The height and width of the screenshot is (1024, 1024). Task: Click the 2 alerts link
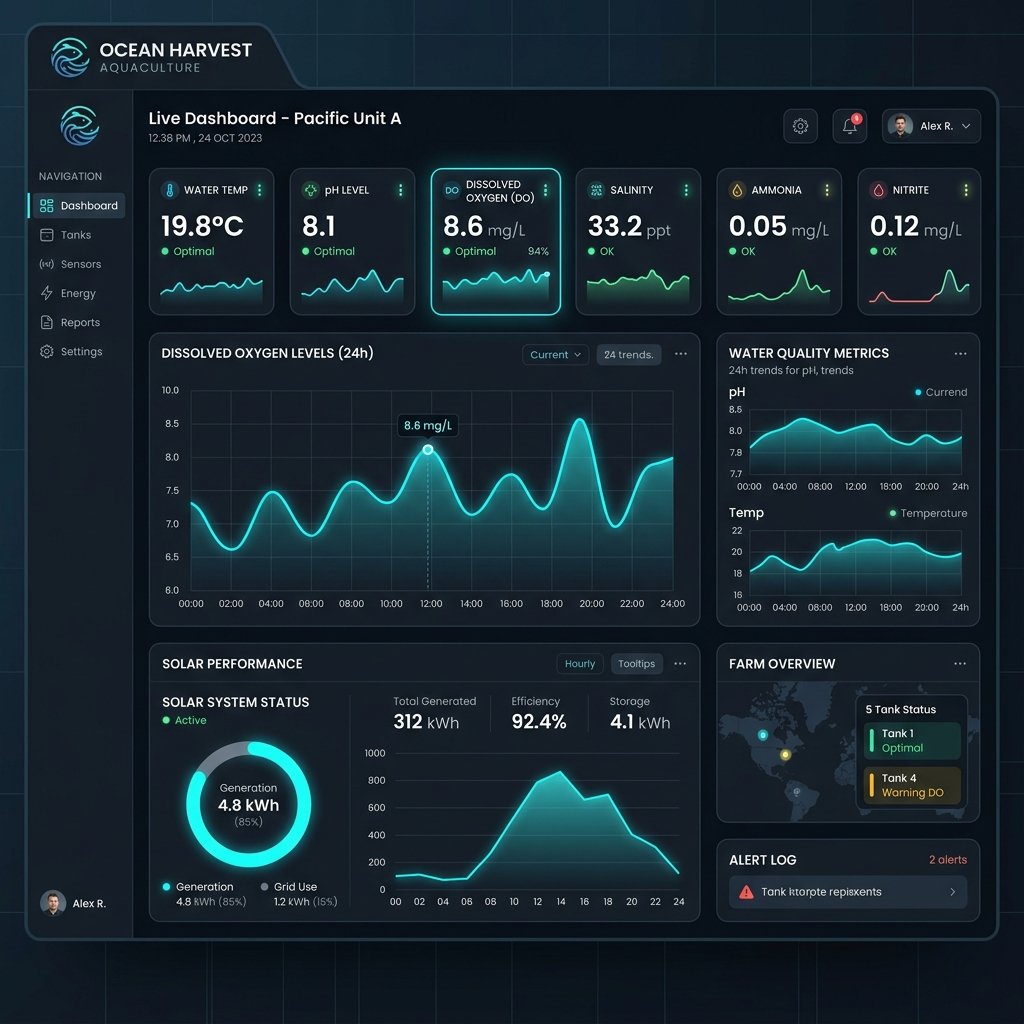[x=948, y=860]
